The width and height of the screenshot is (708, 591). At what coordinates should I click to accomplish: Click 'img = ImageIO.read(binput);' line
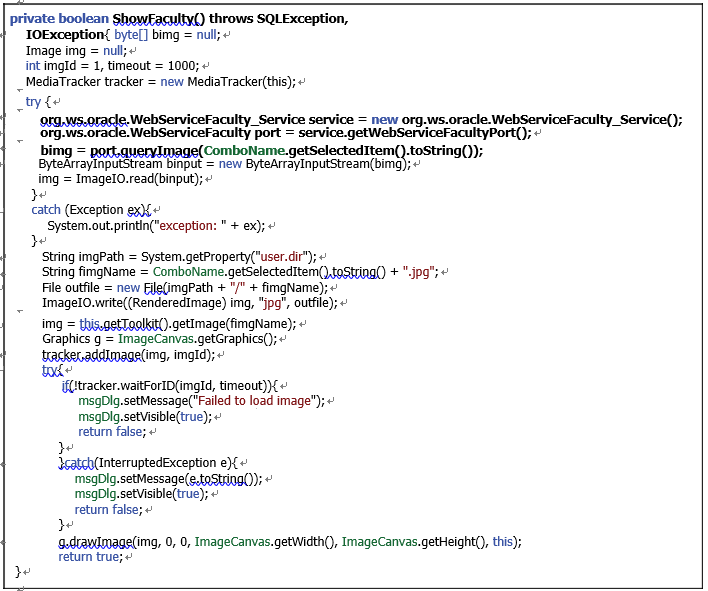(121, 179)
